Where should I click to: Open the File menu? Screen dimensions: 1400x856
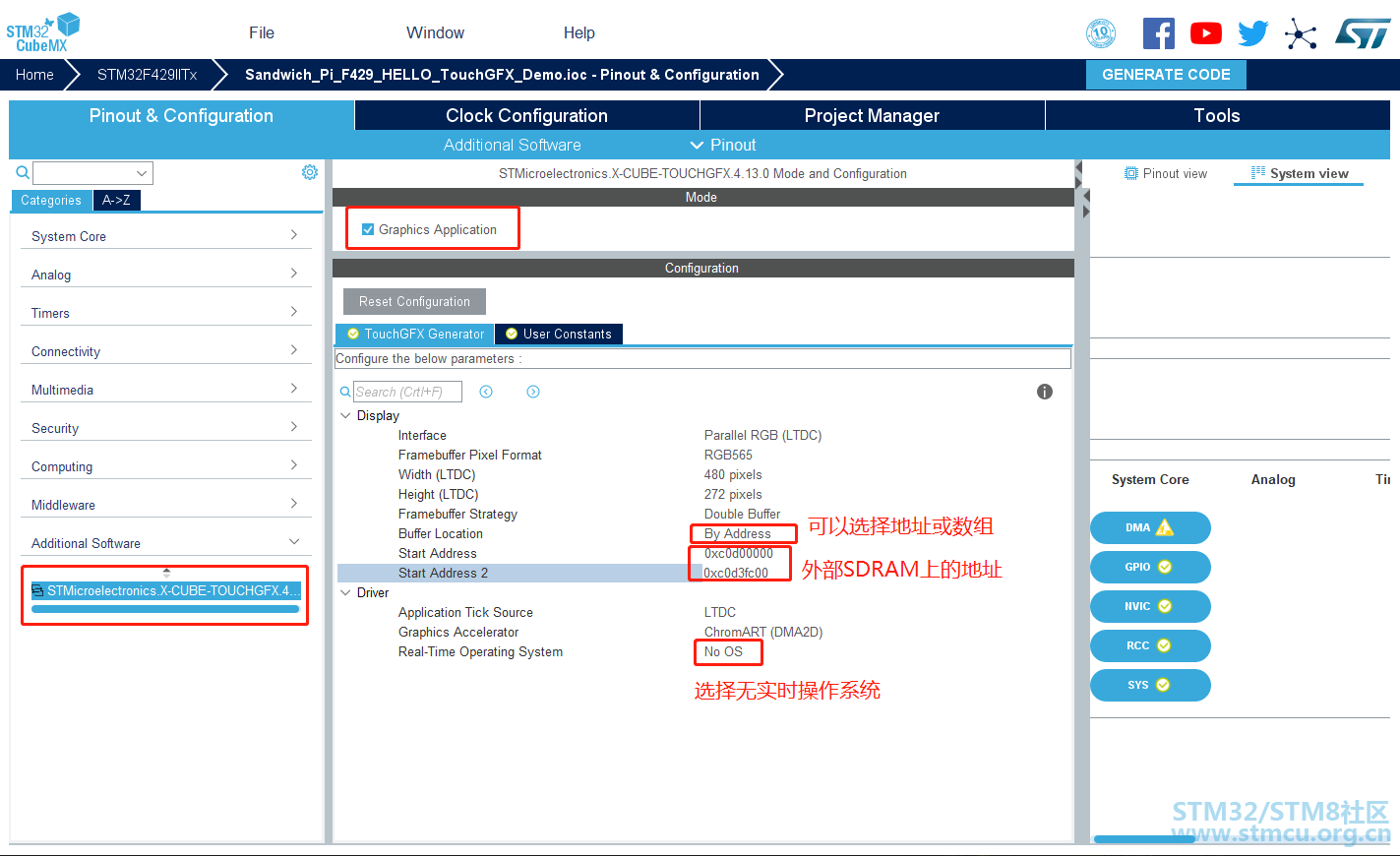click(x=262, y=32)
